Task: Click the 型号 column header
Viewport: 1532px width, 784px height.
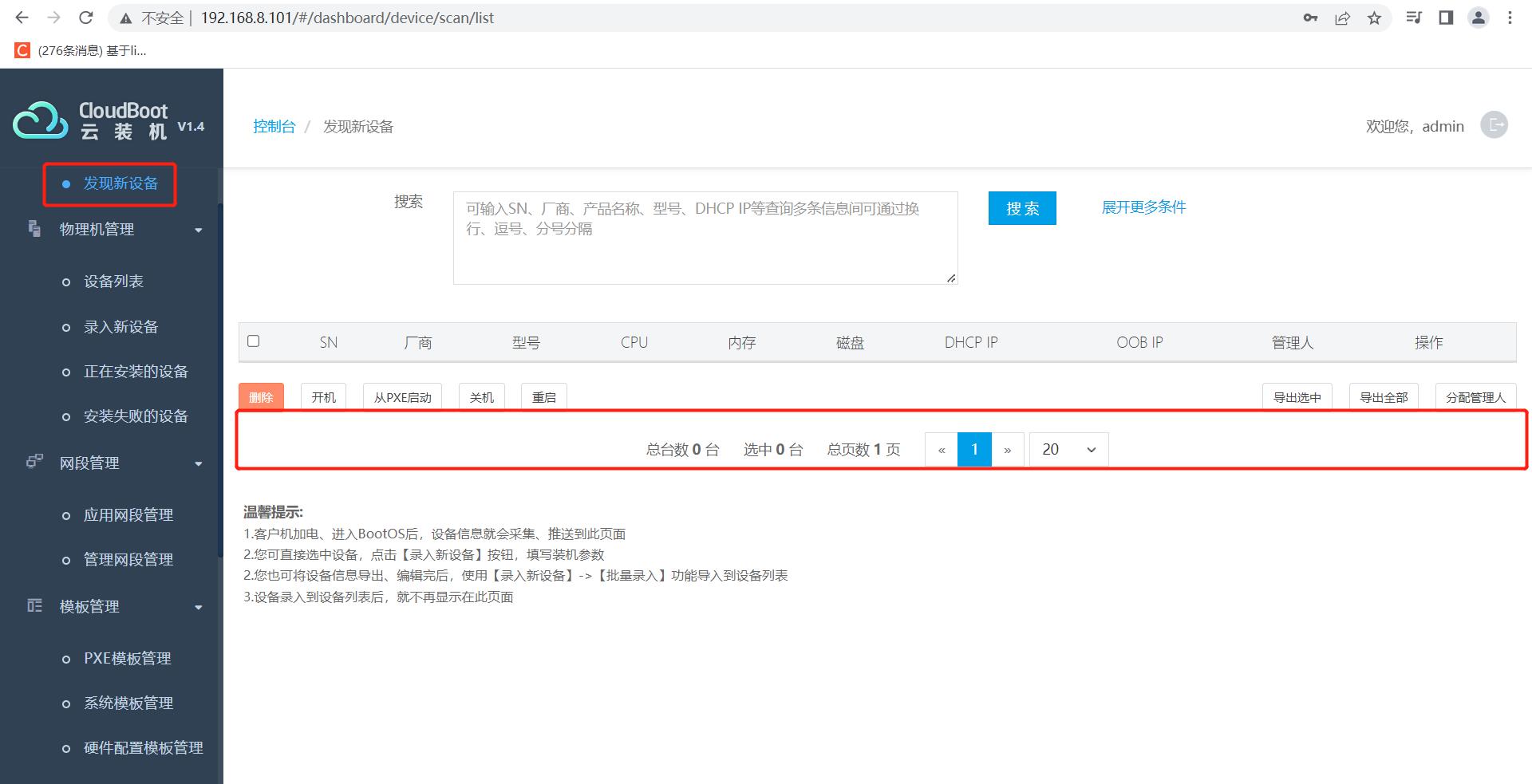Action: click(526, 342)
